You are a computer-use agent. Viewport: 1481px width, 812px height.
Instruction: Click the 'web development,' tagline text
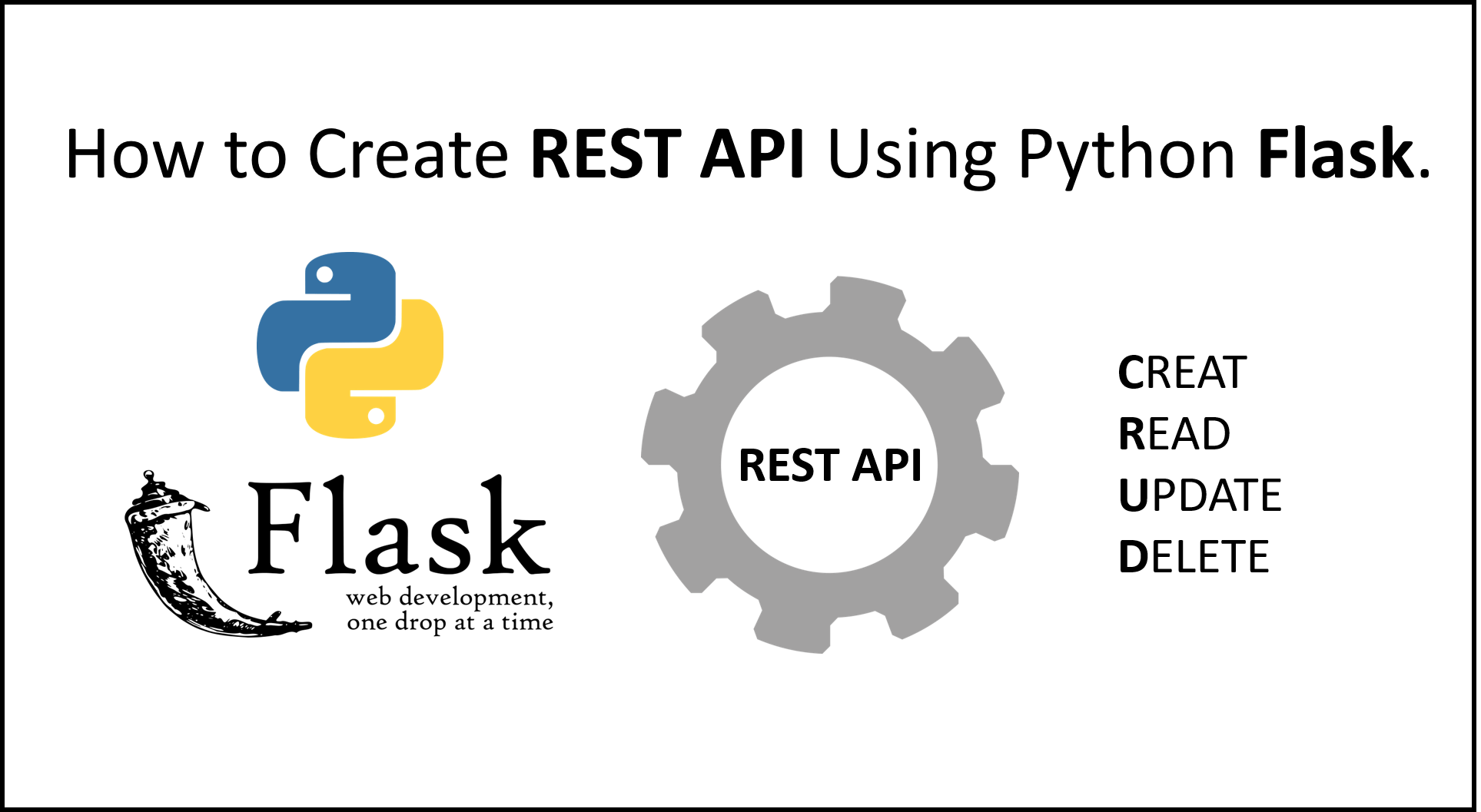[x=450, y=598]
